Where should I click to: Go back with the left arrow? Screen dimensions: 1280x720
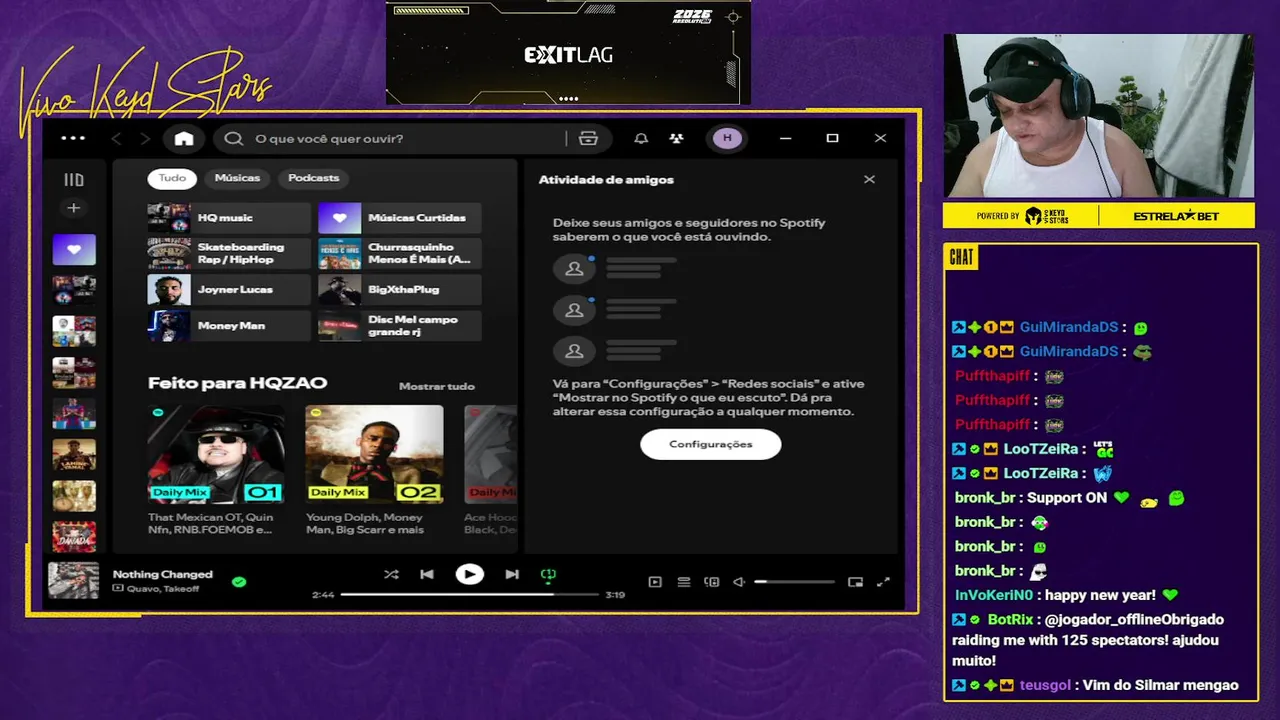117,138
